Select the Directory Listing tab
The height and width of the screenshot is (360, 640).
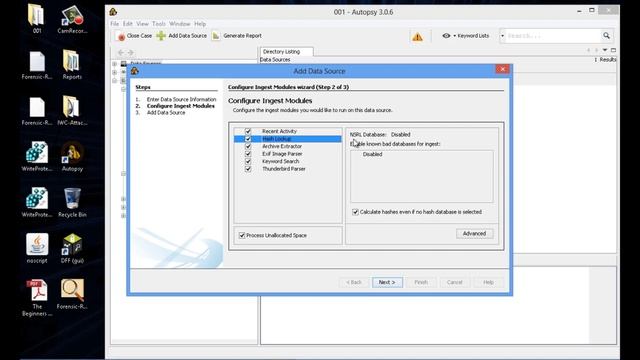287,52
